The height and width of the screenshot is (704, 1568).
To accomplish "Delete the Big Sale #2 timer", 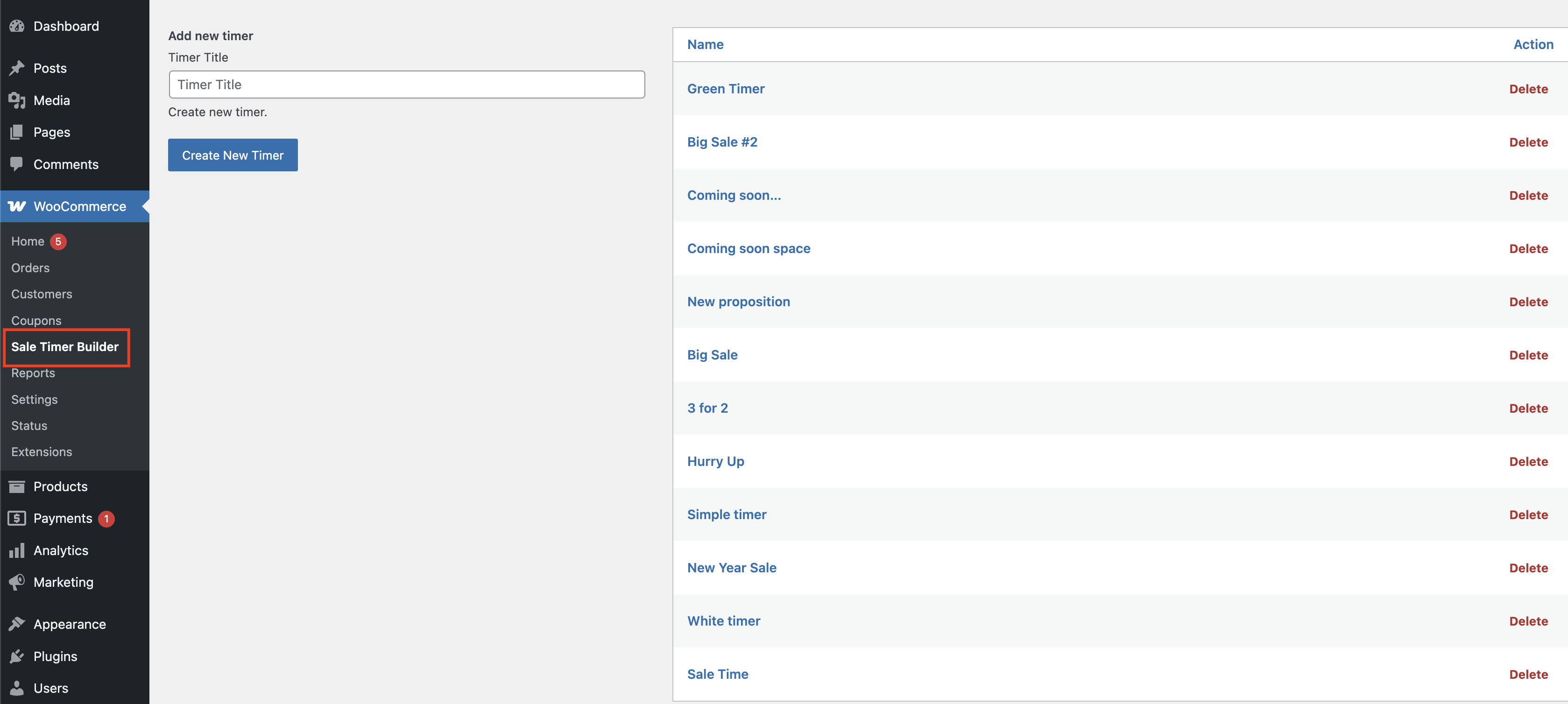I will [1528, 142].
